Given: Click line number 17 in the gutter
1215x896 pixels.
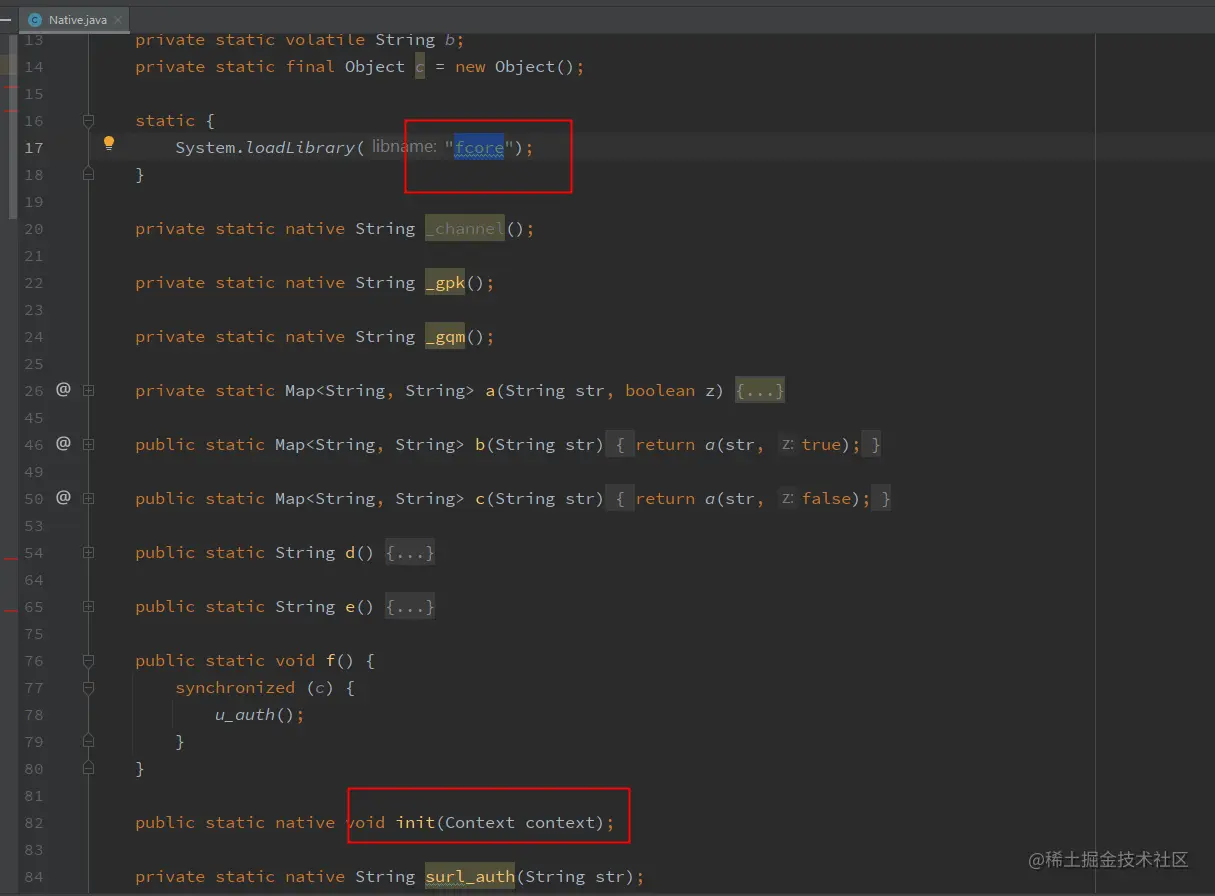Looking at the screenshot, I should 34,147.
